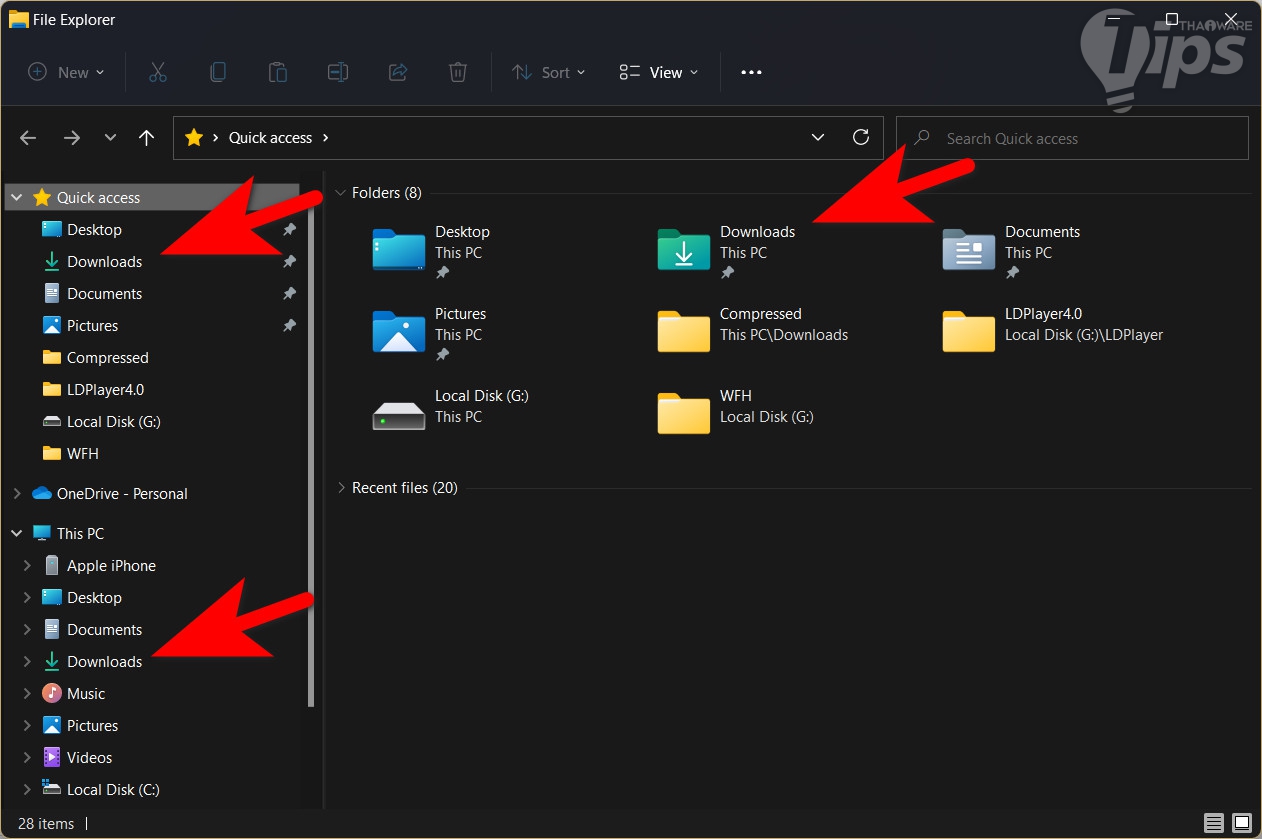Switch to large thumbnails view in status bar
1262x839 pixels.
(x=1241, y=824)
